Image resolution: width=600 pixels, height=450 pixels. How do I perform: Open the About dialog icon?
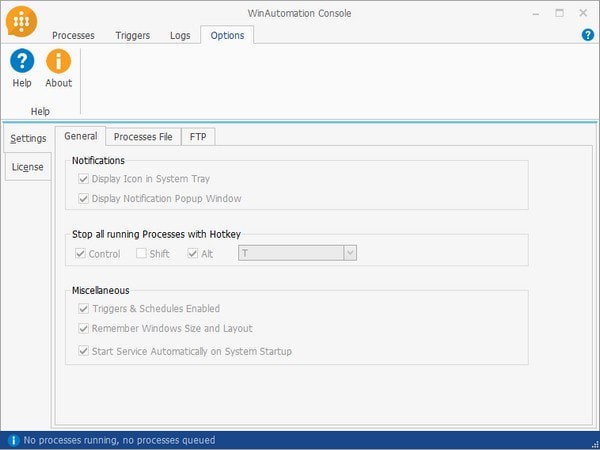point(59,69)
